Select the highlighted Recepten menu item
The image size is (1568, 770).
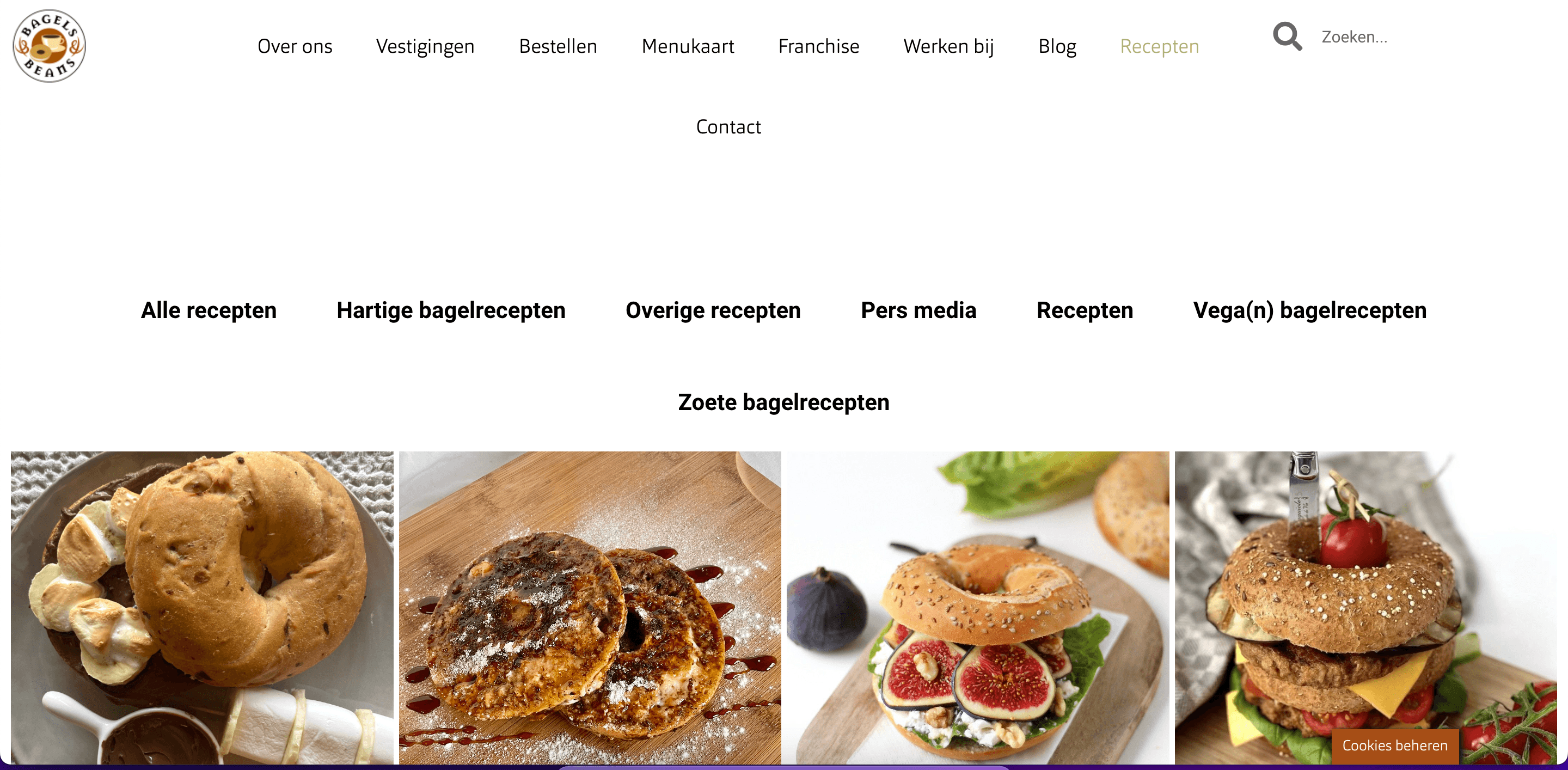pos(1160,46)
